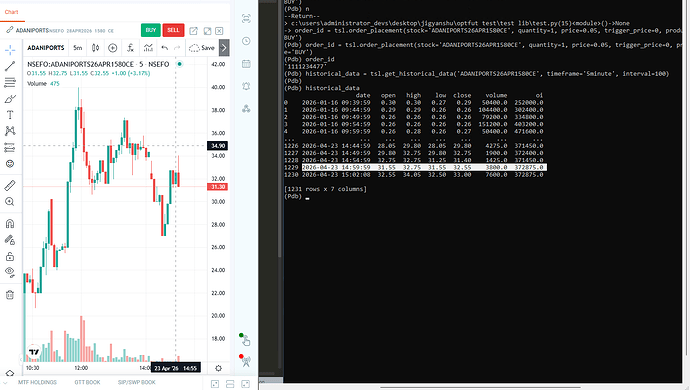Open the calendar icon in right sidebar
Image resolution: width=690 pixels, height=390 pixels.
(246, 63)
